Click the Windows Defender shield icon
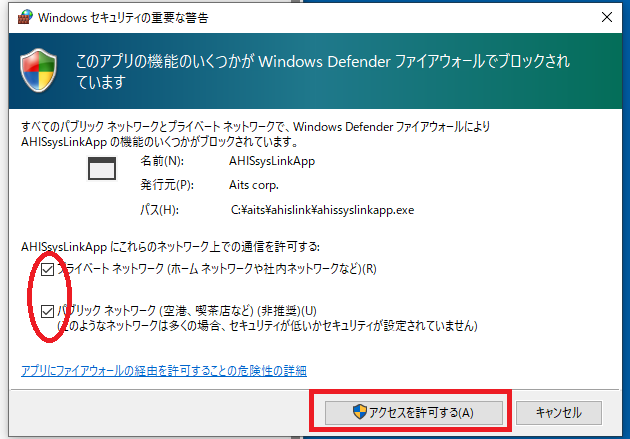The height and width of the screenshot is (439, 630). click(39, 70)
